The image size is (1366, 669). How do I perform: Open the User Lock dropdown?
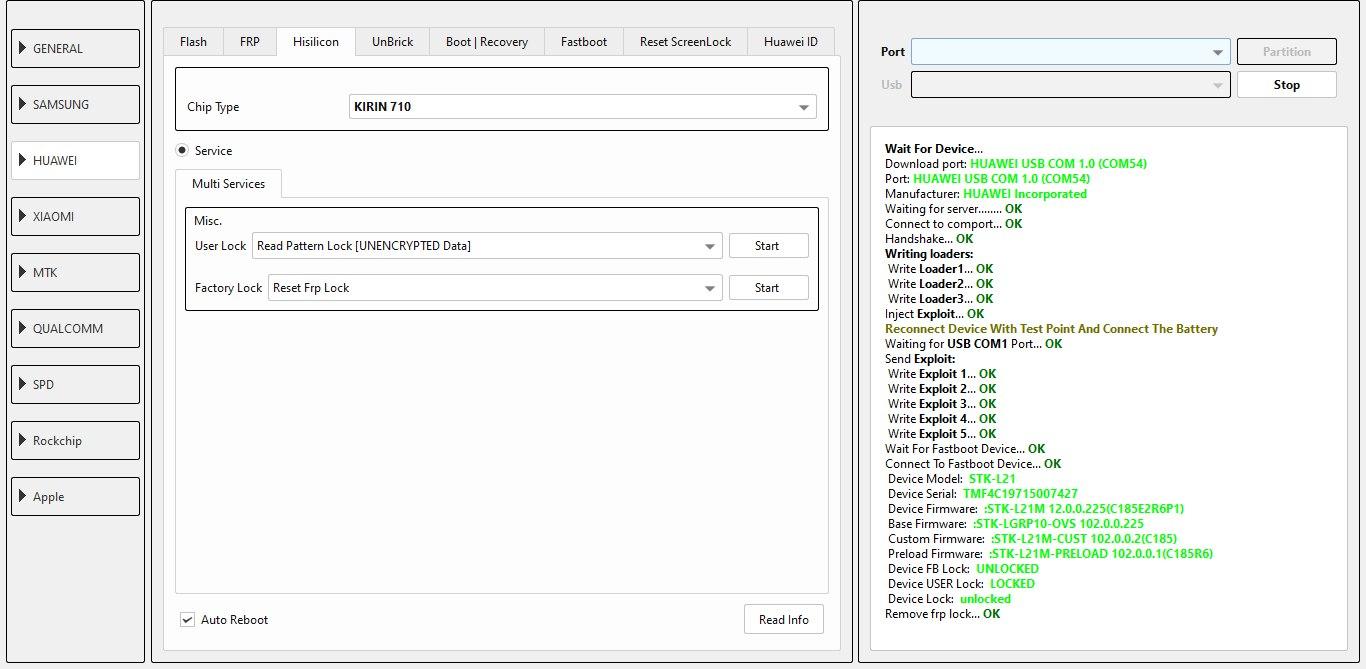[x=487, y=246]
